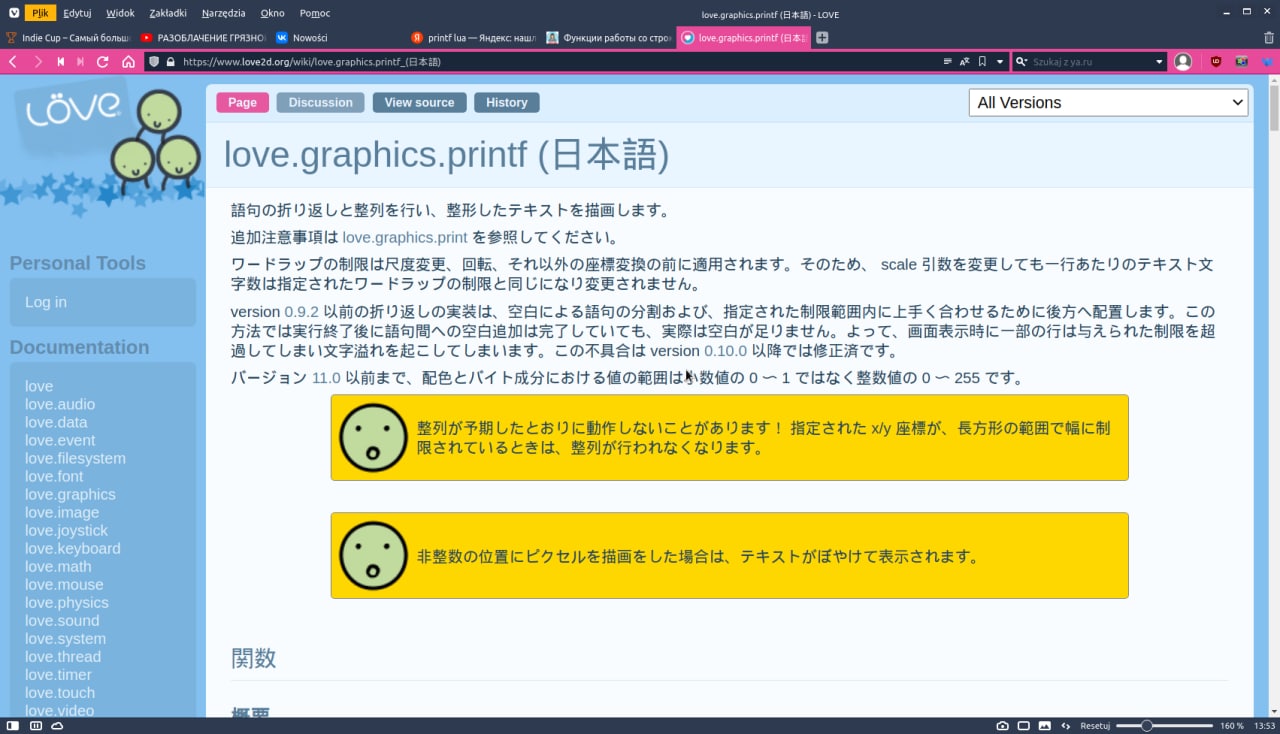The width and height of the screenshot is (1280, 734).
Task: Go to the browser home page
Action: pyautogui.click(x=128, y=62)
